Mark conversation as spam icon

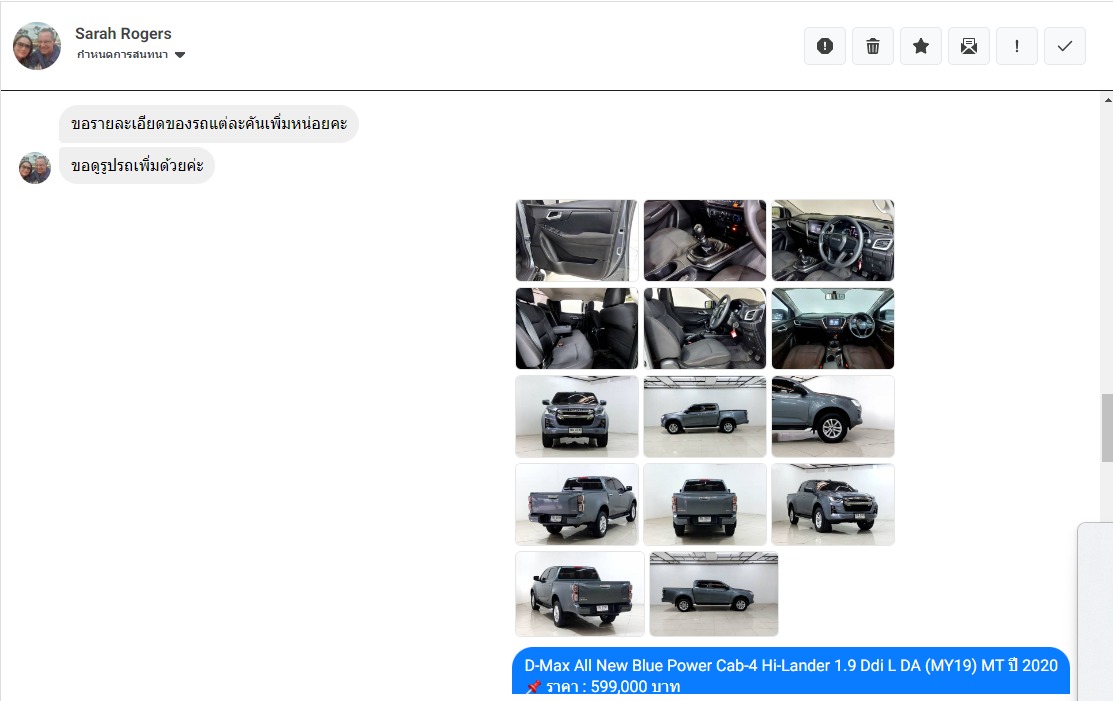pyautogui.click(x=825, y=46)
